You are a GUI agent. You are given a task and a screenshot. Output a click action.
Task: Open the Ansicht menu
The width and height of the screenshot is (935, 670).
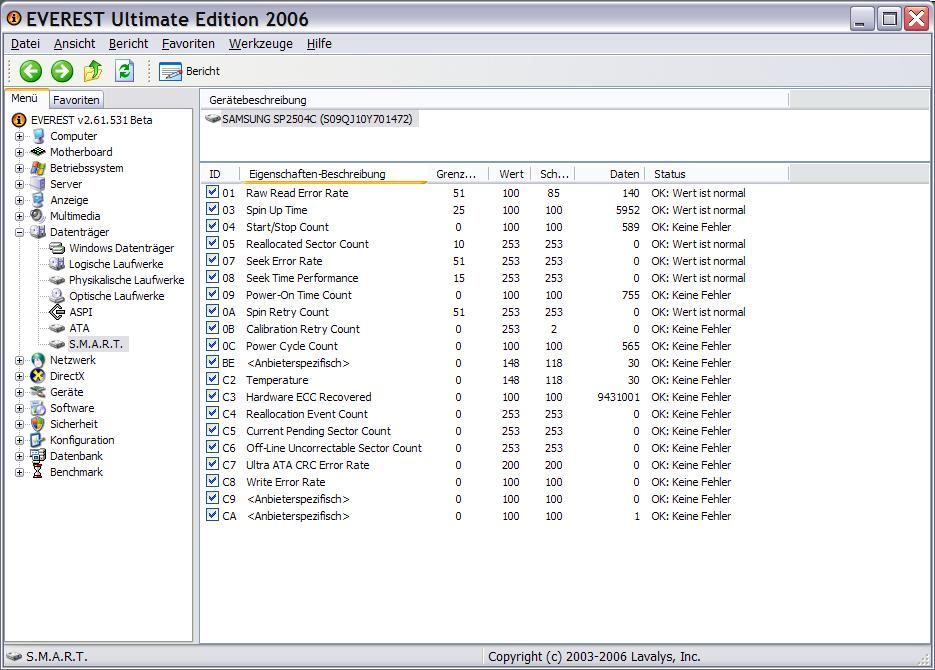click(75, 44)
